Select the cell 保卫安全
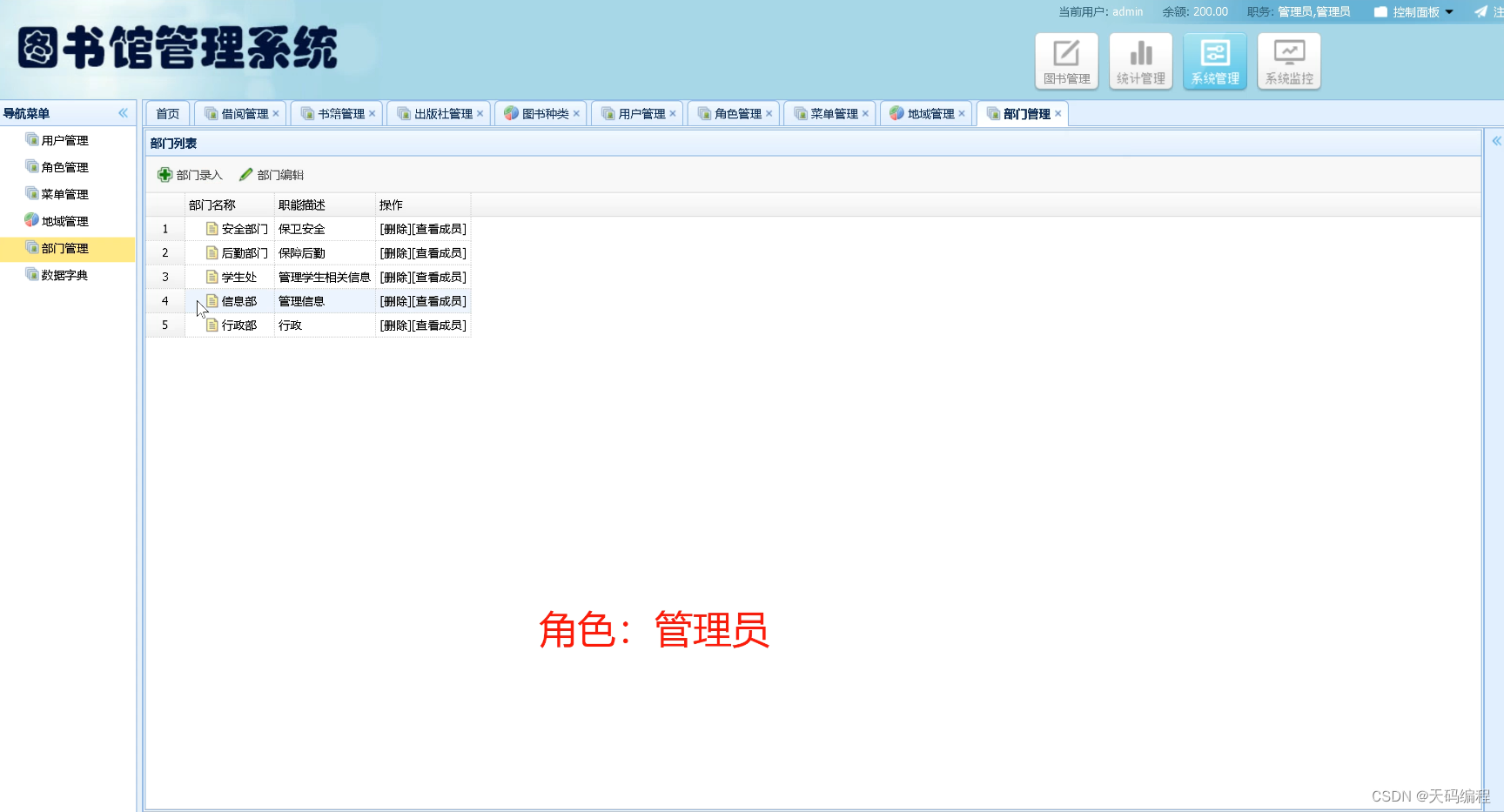The image size is (1504, 812). pyautogui.click(x=325, y=229)
